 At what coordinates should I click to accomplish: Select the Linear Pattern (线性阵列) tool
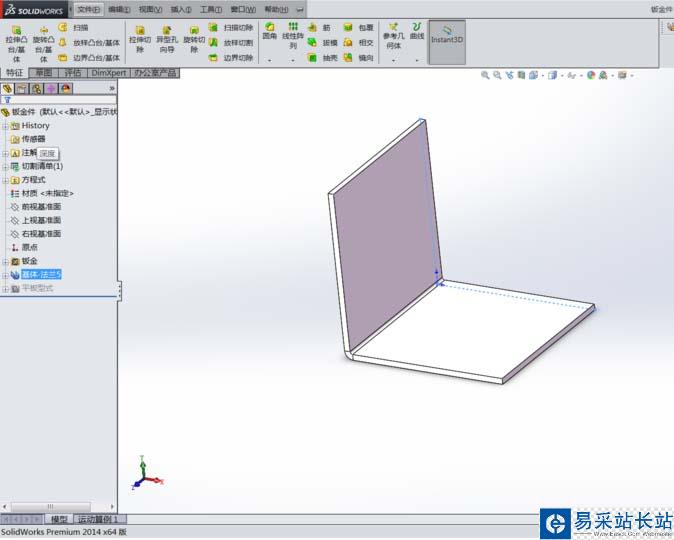pos(293,36)
